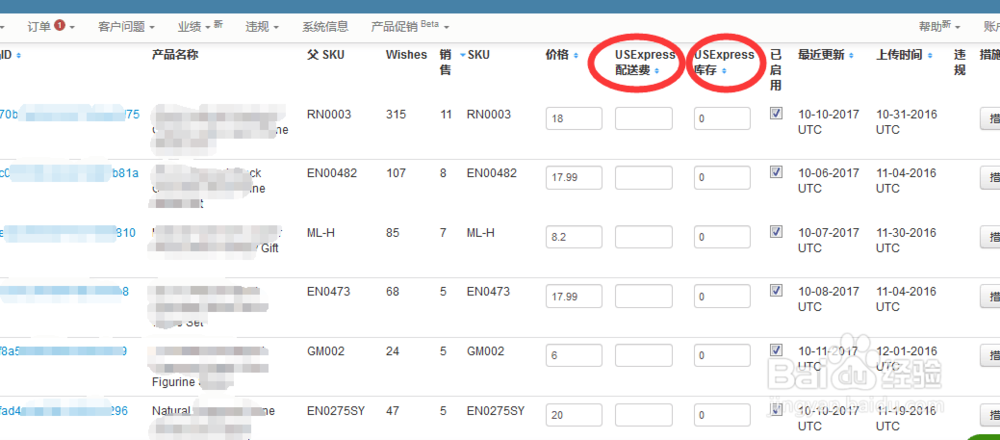Edit price field showing 18
The height and width of the screenshot is (440, 1000).
[x=574, y=119]
